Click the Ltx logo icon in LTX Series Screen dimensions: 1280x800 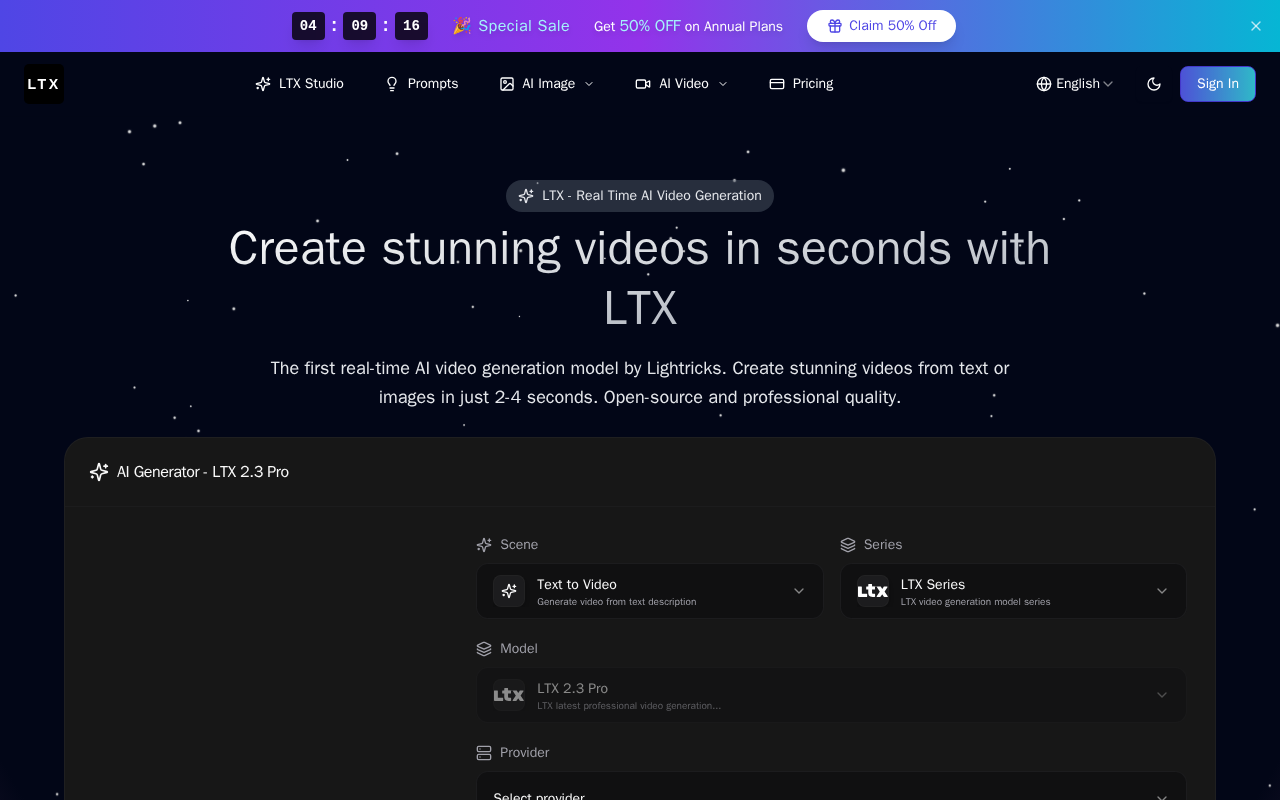click(873, 591)
